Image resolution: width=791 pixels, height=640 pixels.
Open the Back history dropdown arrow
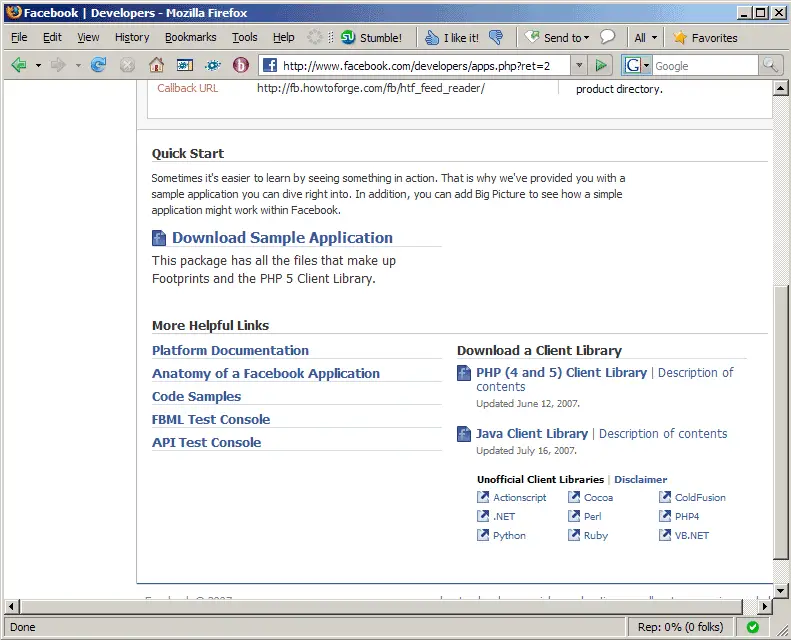pos(38,66)
